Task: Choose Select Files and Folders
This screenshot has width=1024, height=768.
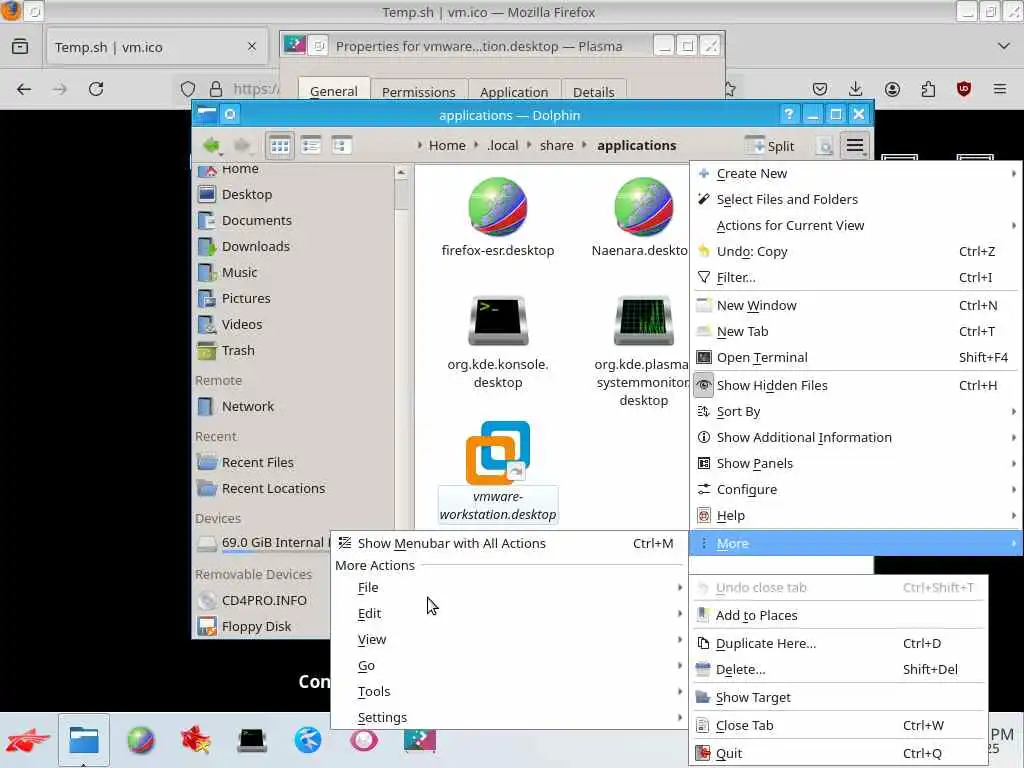Action: (x=856, y=199)
